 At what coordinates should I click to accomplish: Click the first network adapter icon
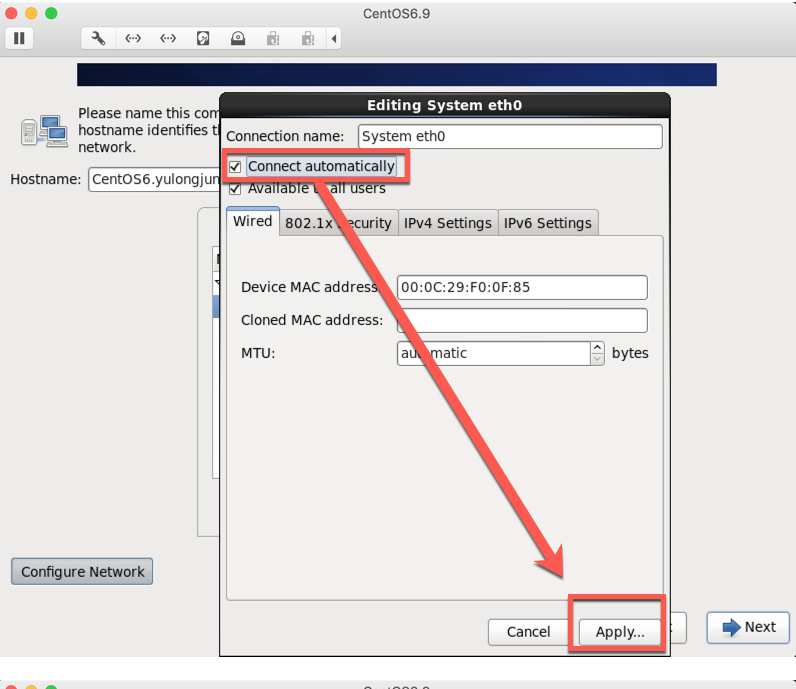click(x=133, y=38)
